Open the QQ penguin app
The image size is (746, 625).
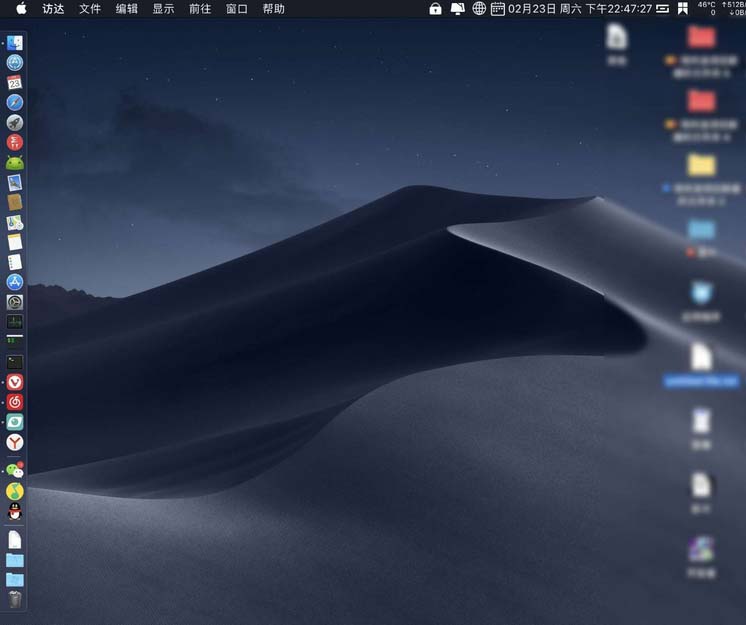[x=15, y=511]
